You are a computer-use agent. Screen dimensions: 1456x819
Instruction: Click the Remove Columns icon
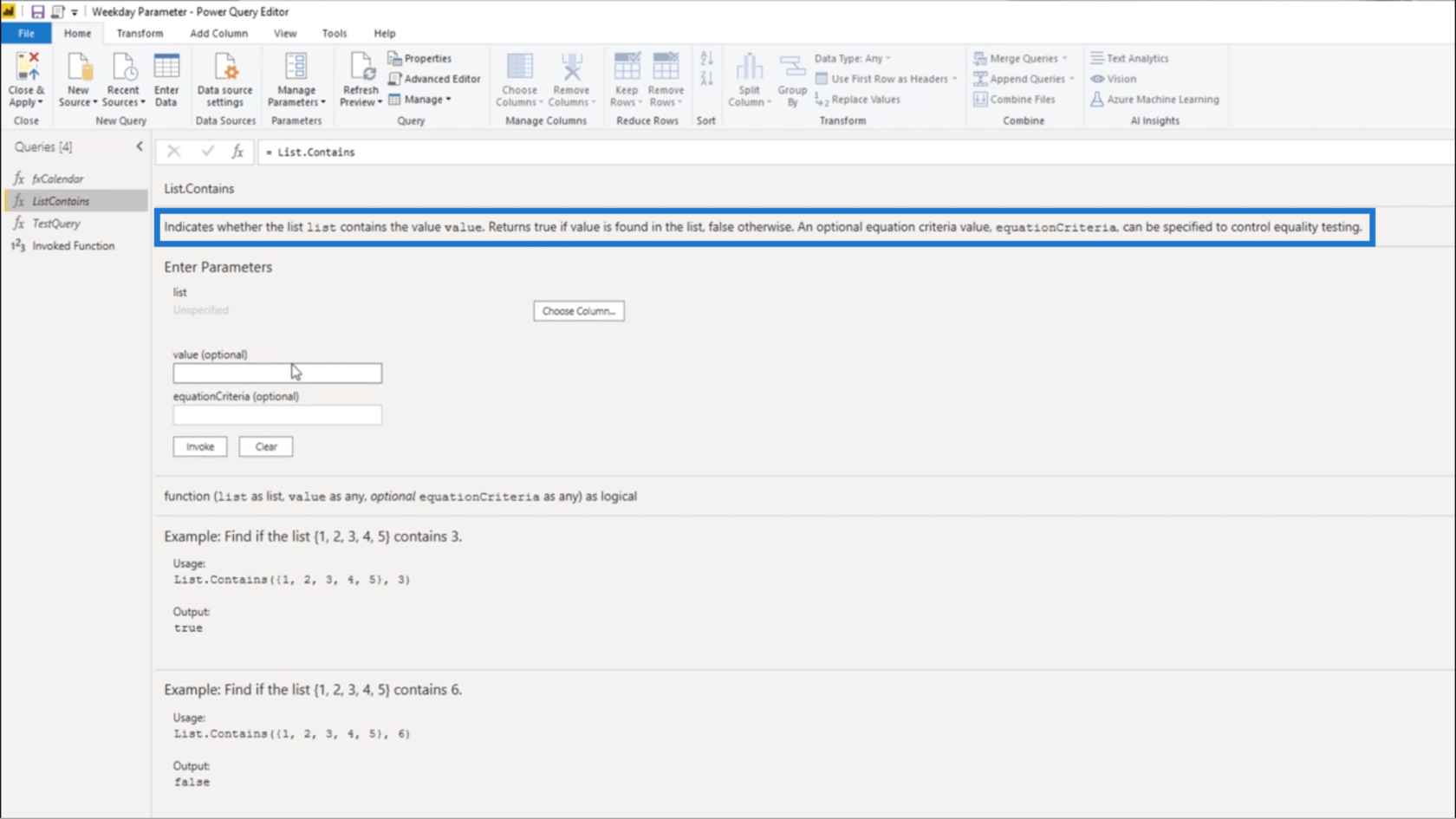[x=571, y=67]
